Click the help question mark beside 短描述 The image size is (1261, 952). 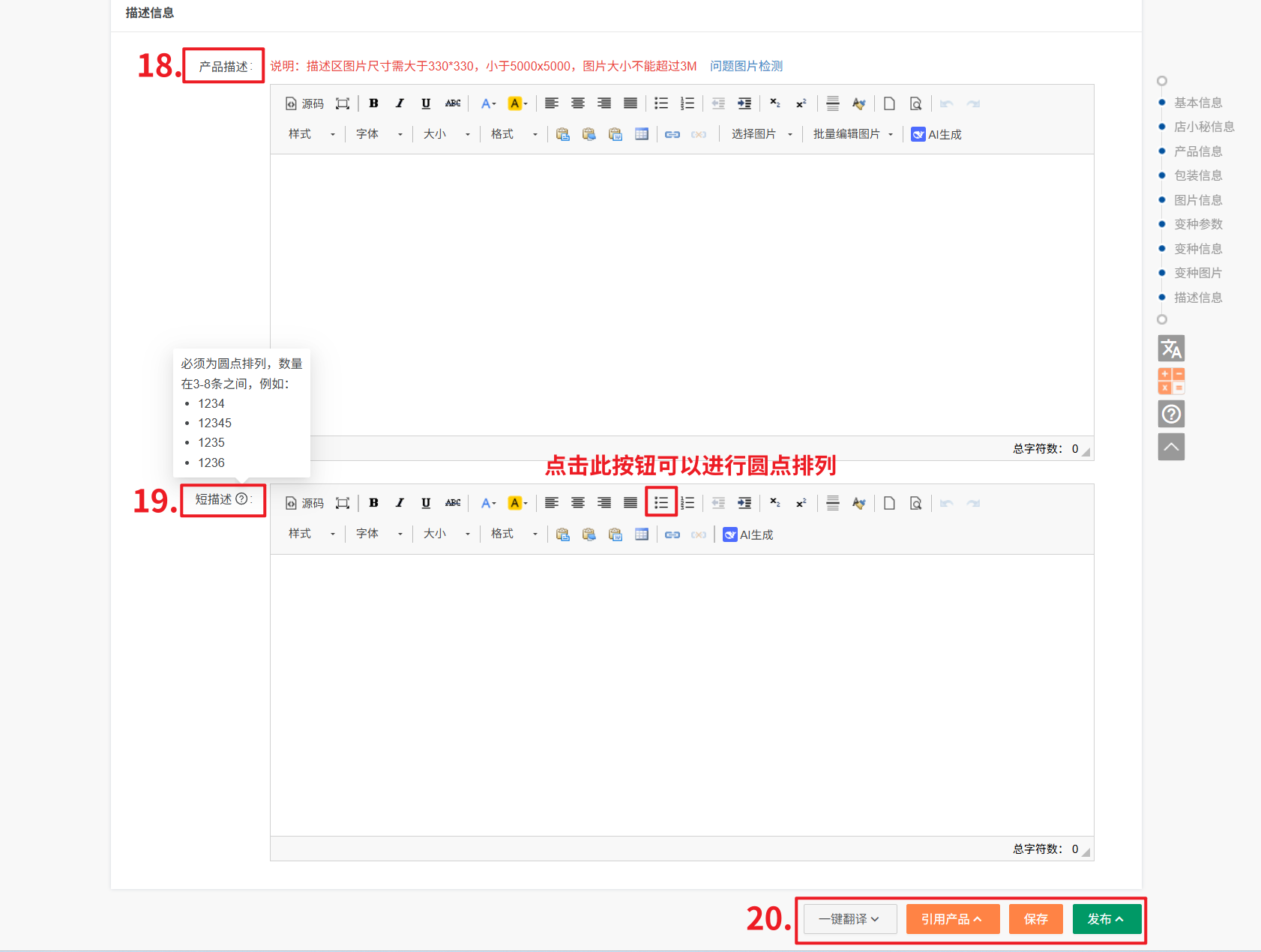(241, 499)
